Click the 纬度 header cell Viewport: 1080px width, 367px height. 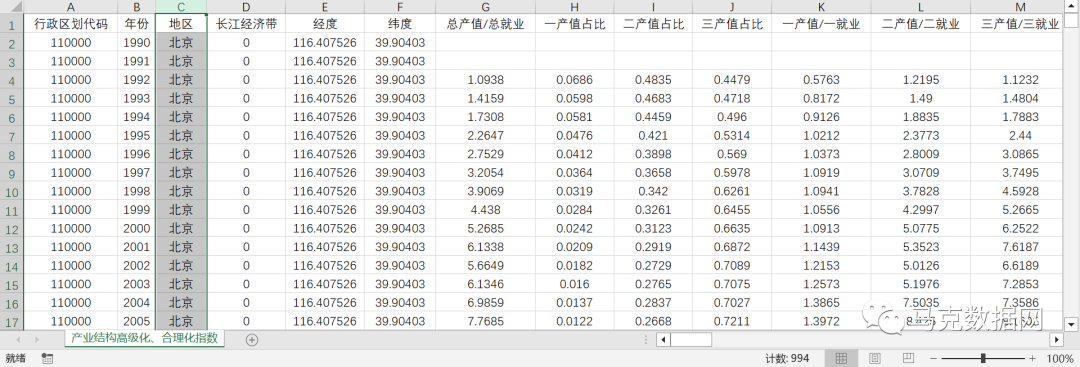(x=399, y=24)
